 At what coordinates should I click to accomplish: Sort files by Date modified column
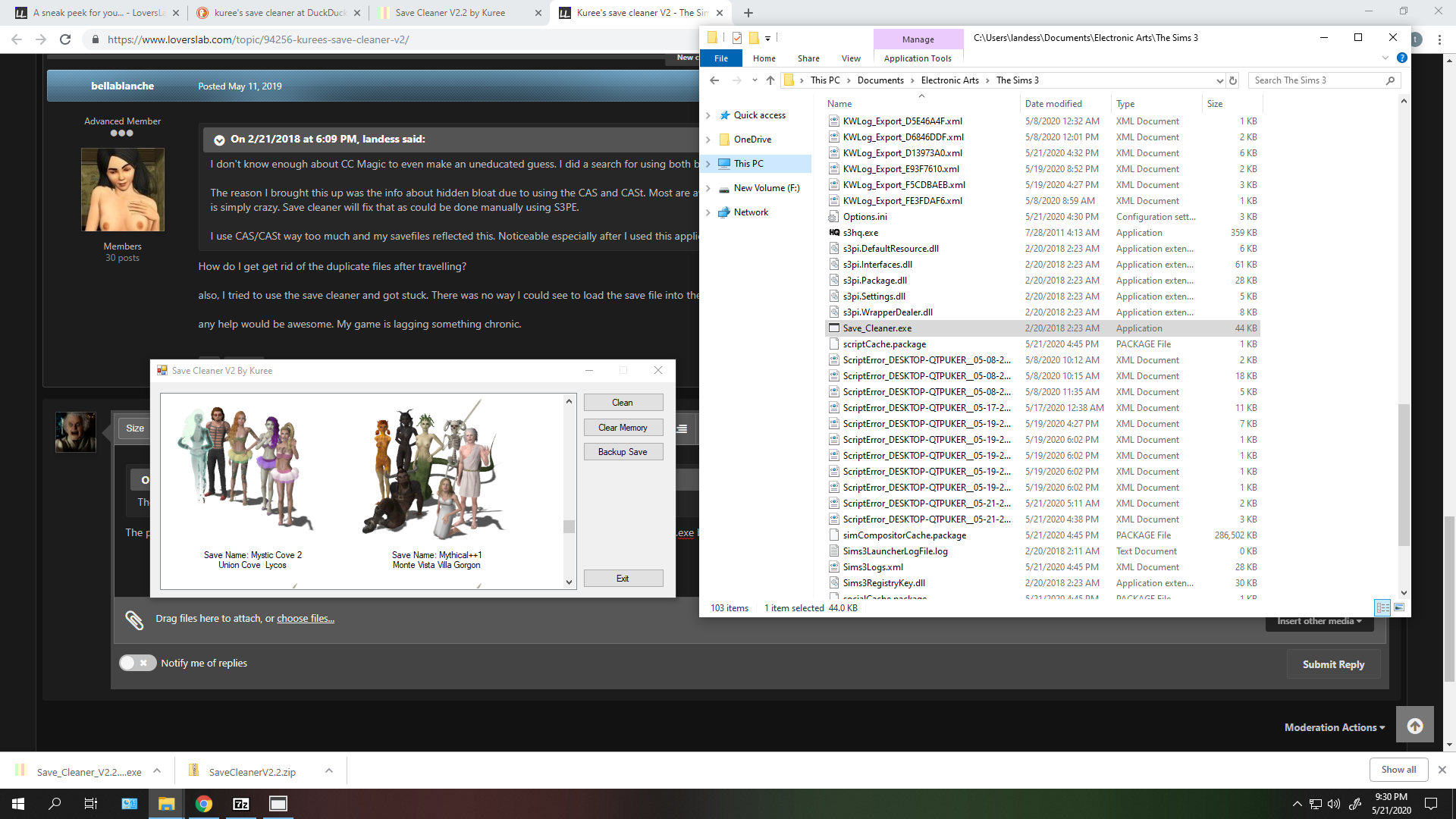click(x=1053, y=104)
